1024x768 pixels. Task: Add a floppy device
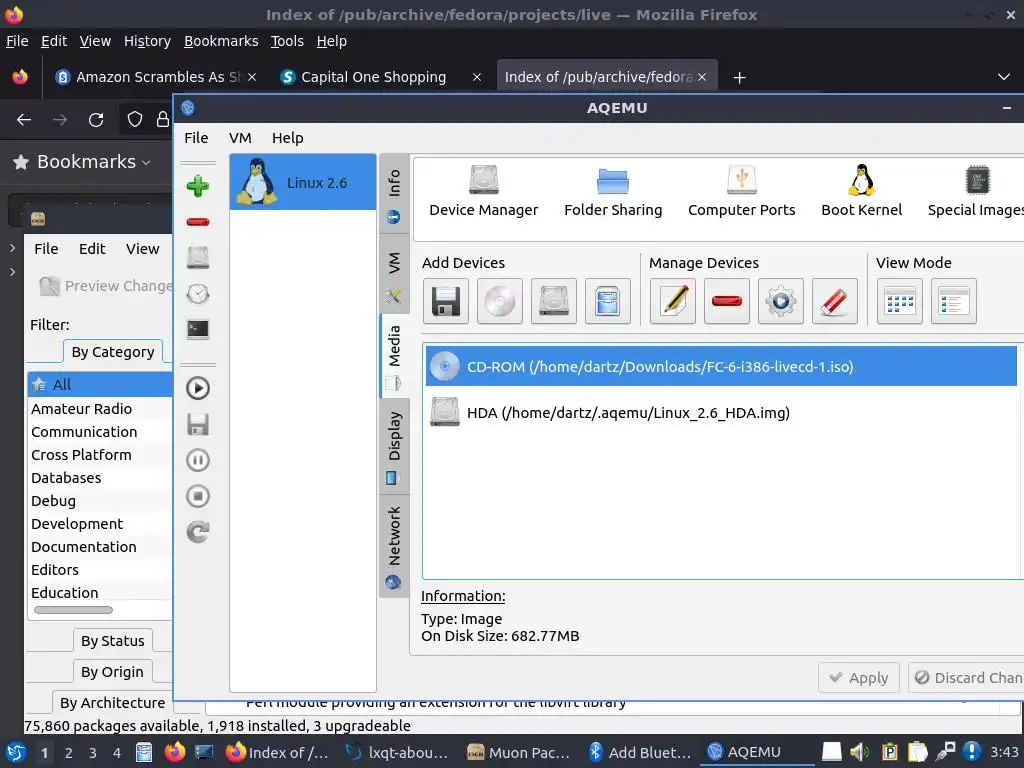(445, 301)
